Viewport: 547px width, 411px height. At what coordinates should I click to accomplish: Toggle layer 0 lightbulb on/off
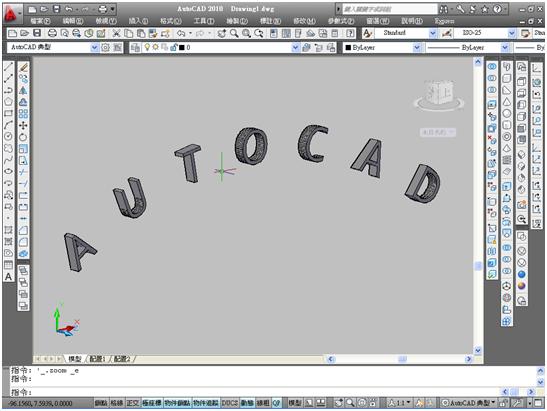pyautogui.click(x=147, y=47)
